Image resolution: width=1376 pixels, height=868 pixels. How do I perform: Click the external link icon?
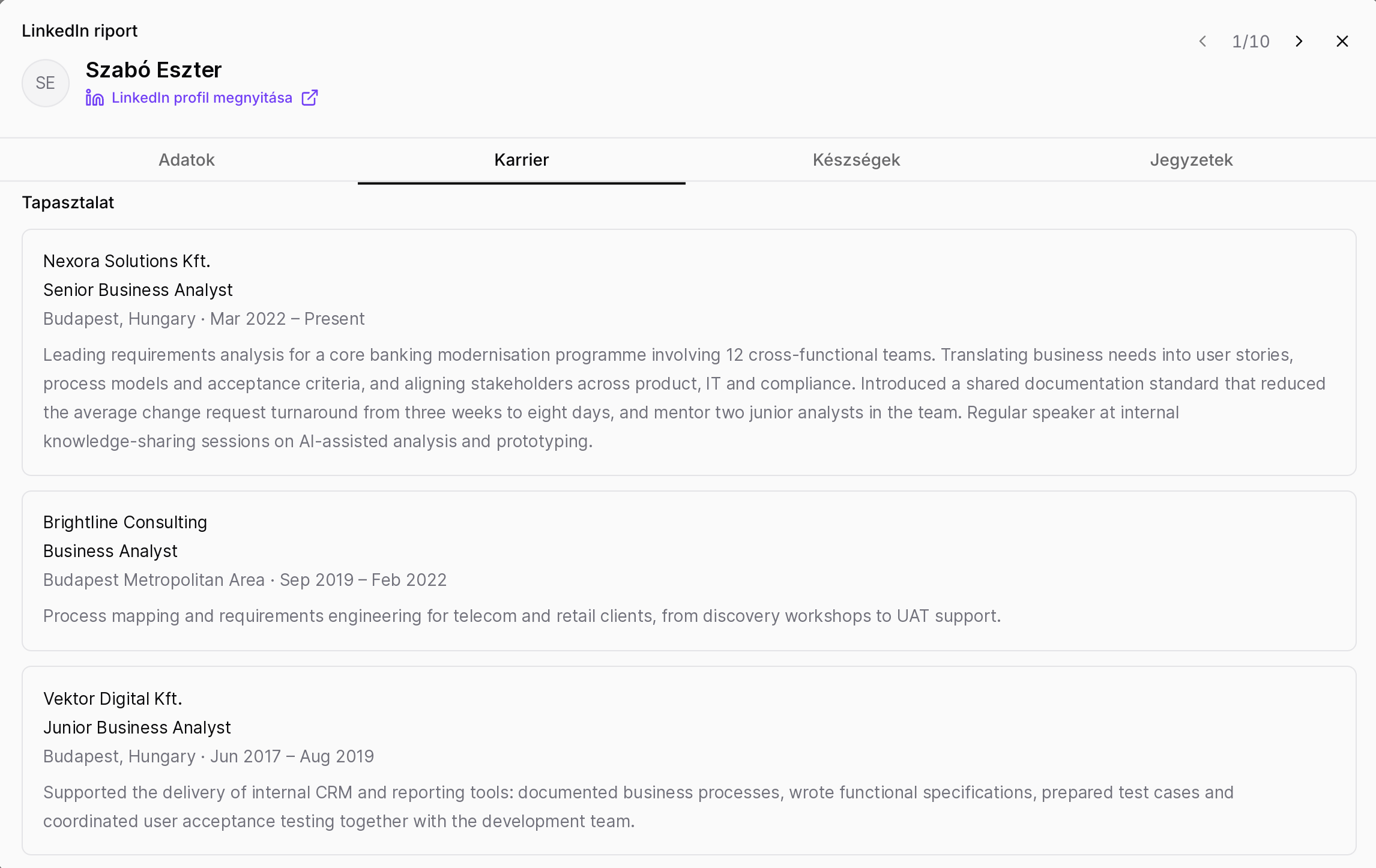(310, 98)
